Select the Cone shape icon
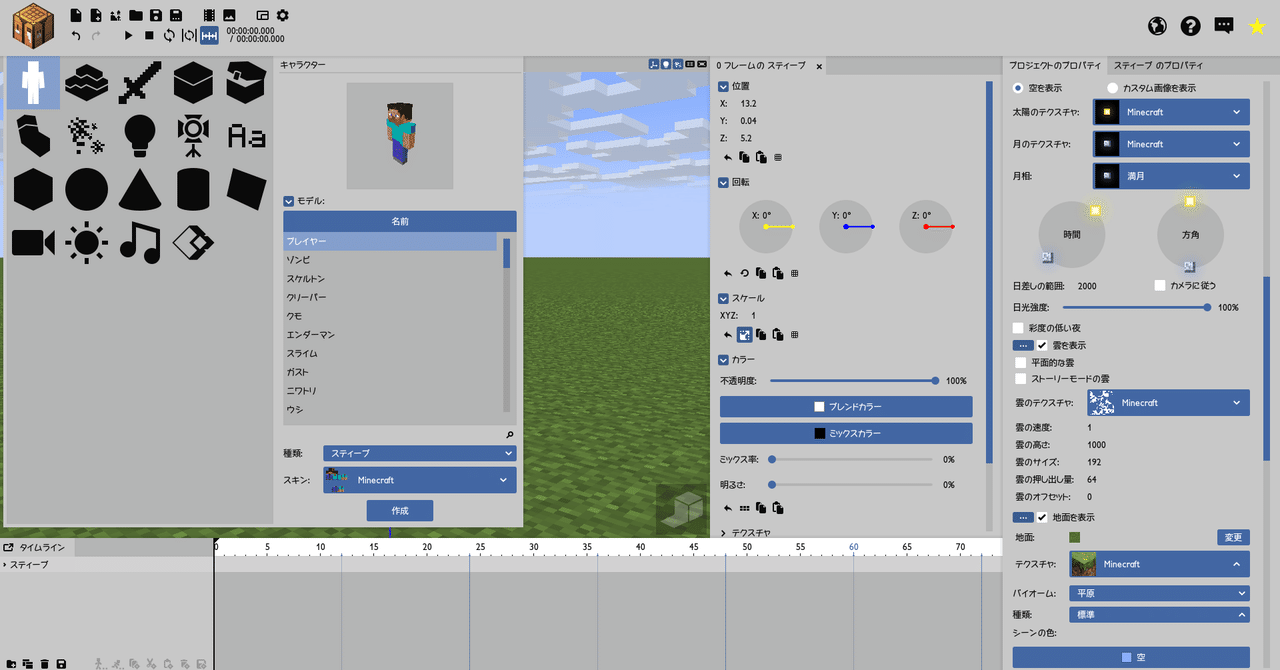The height and width of the screenshot is (670, 1280). [x=140, y=188]
